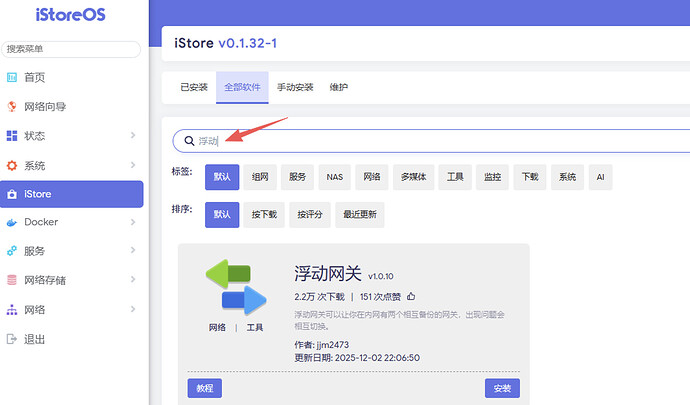The width and height of the screenshot is (690, 405).
Task: Filter by the 下载 tag
Action: 530,177
